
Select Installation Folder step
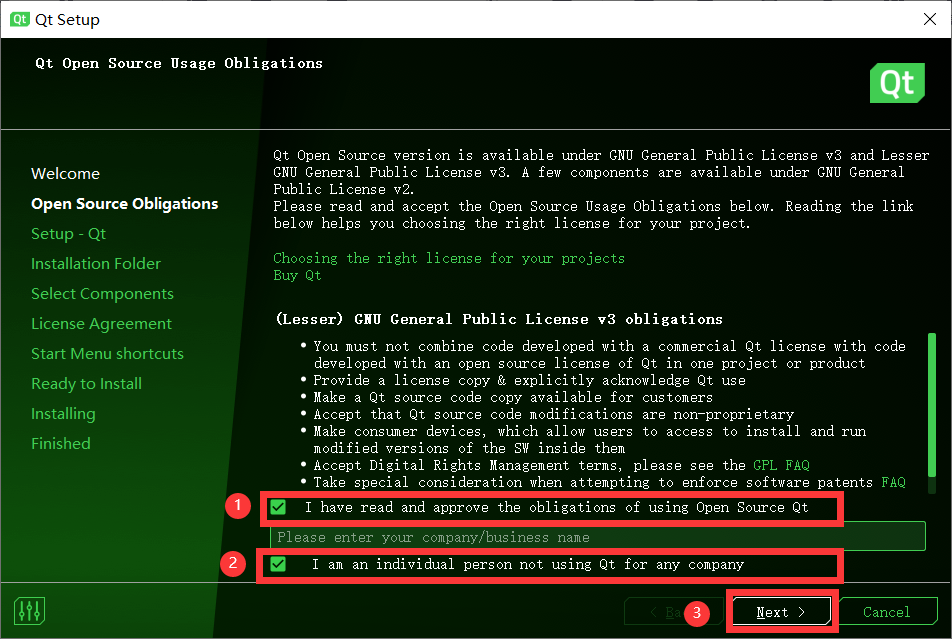96,264
